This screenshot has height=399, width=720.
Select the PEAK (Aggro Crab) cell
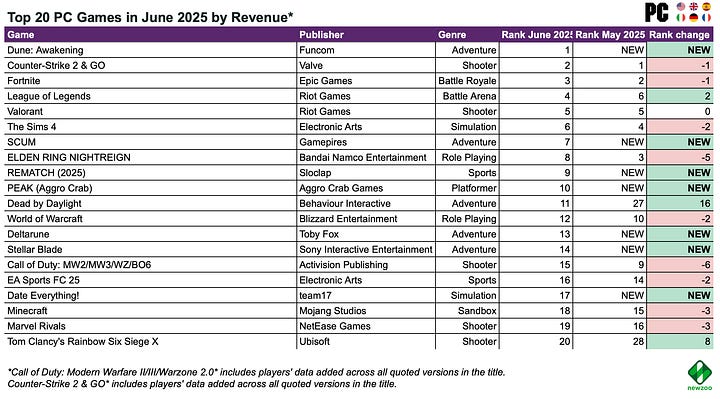151,188
